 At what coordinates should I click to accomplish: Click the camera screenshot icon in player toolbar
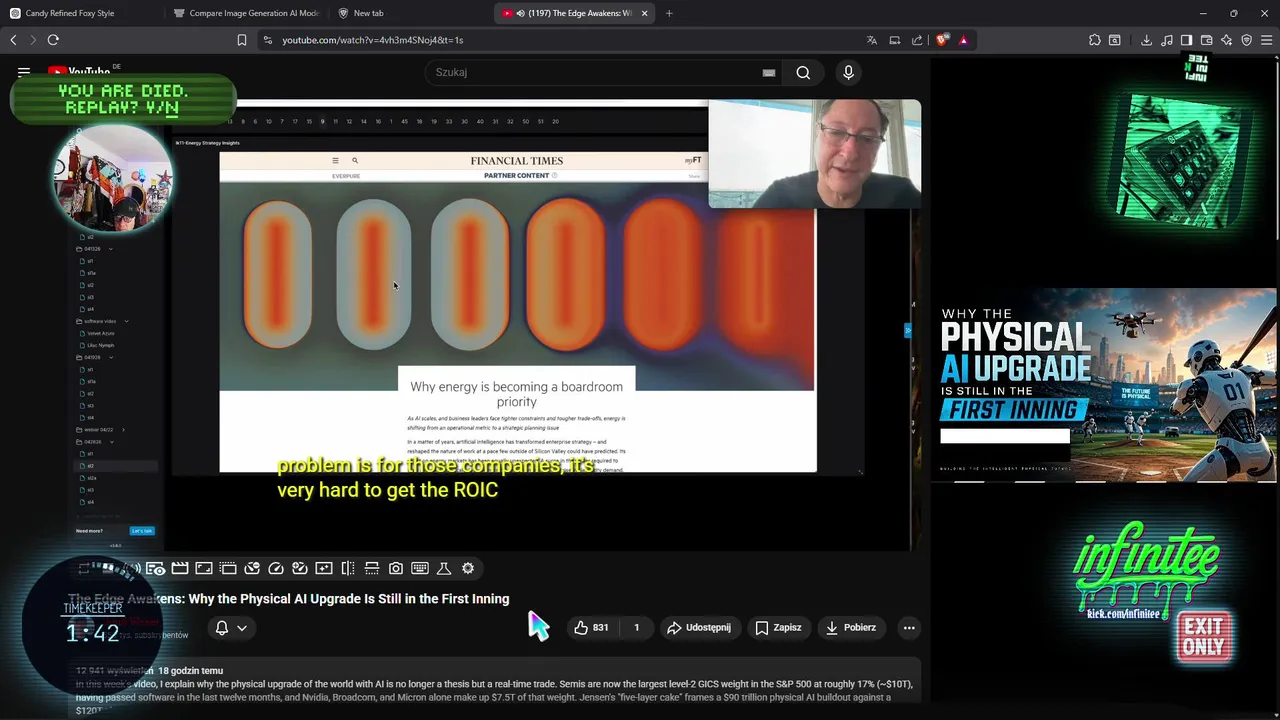click(x=396, y=568)
